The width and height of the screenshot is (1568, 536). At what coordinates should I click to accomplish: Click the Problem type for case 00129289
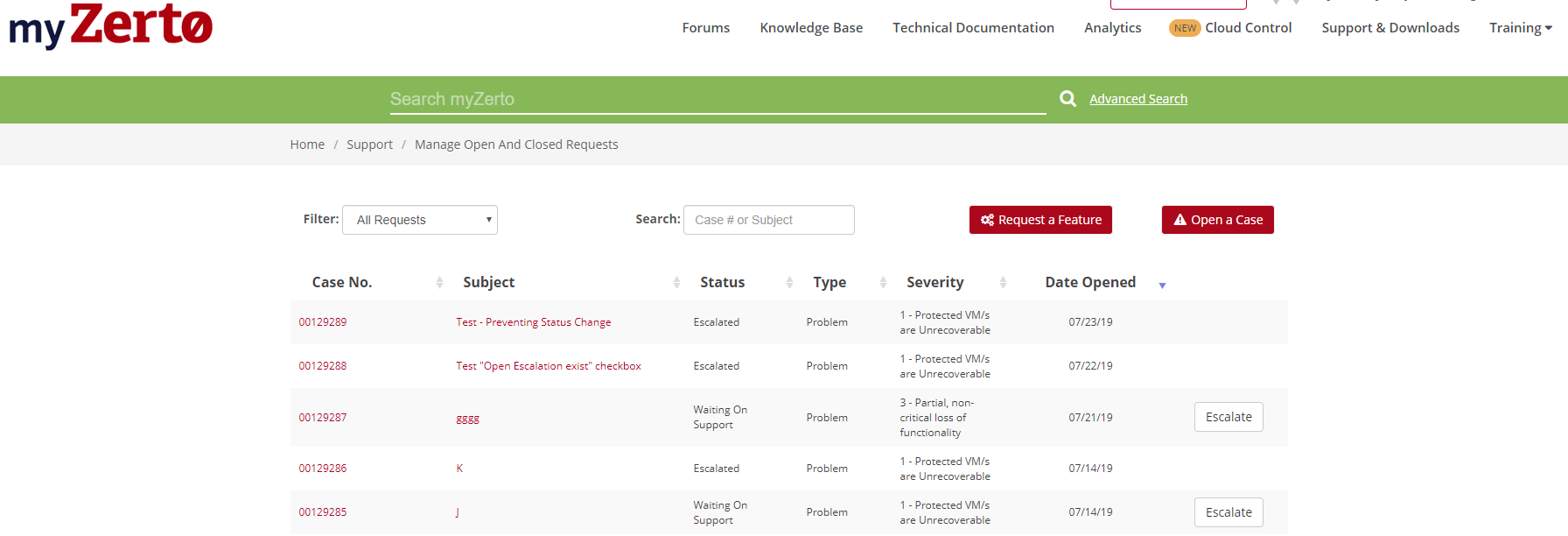point(827,322)
